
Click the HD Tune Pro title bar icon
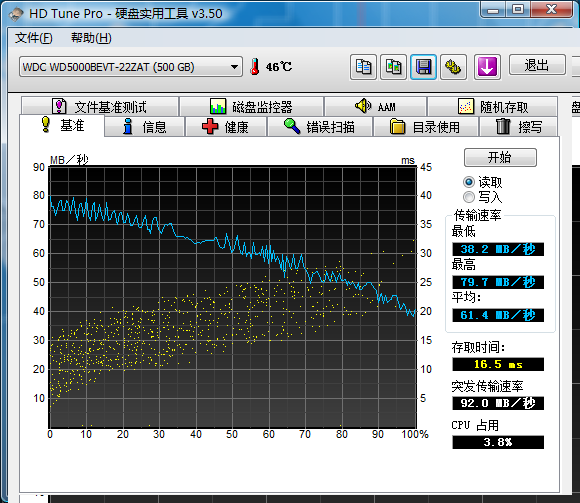pos(16,14)
